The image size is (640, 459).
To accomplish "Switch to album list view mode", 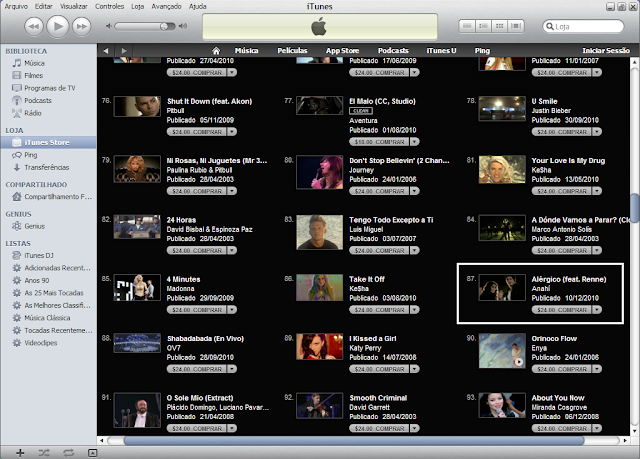I will (x=483, y=26).
